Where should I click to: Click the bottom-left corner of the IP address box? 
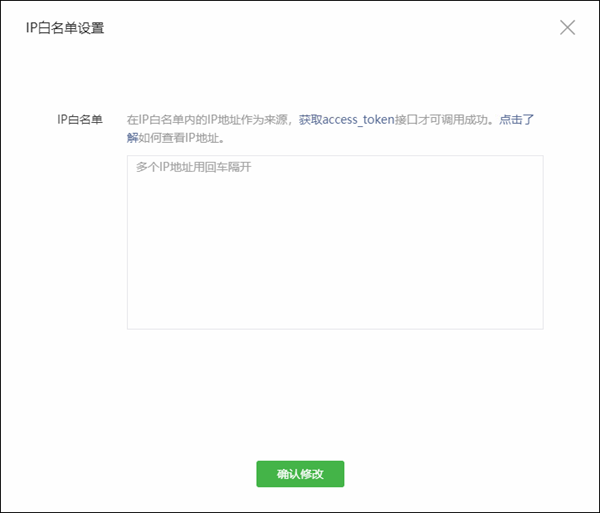(x=134, y=322)
